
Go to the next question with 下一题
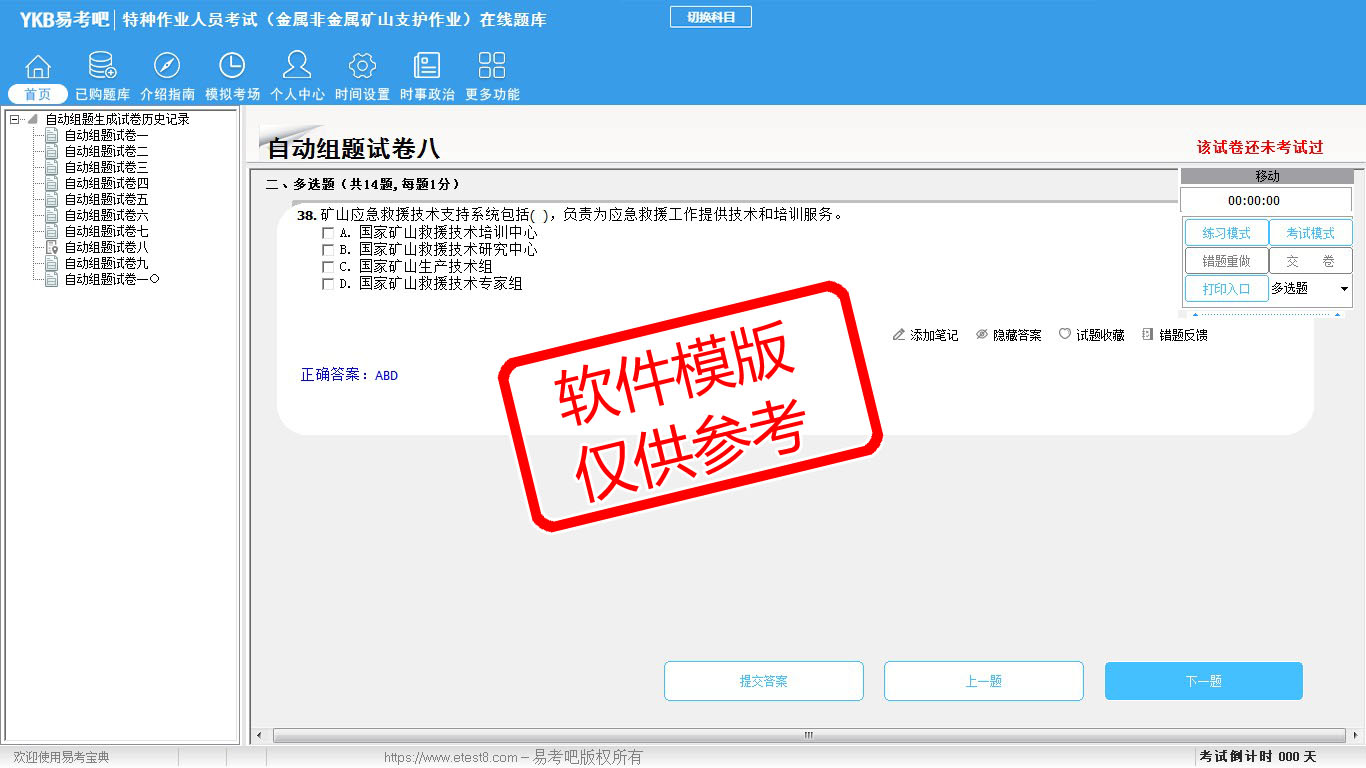tap(1203, 681)
